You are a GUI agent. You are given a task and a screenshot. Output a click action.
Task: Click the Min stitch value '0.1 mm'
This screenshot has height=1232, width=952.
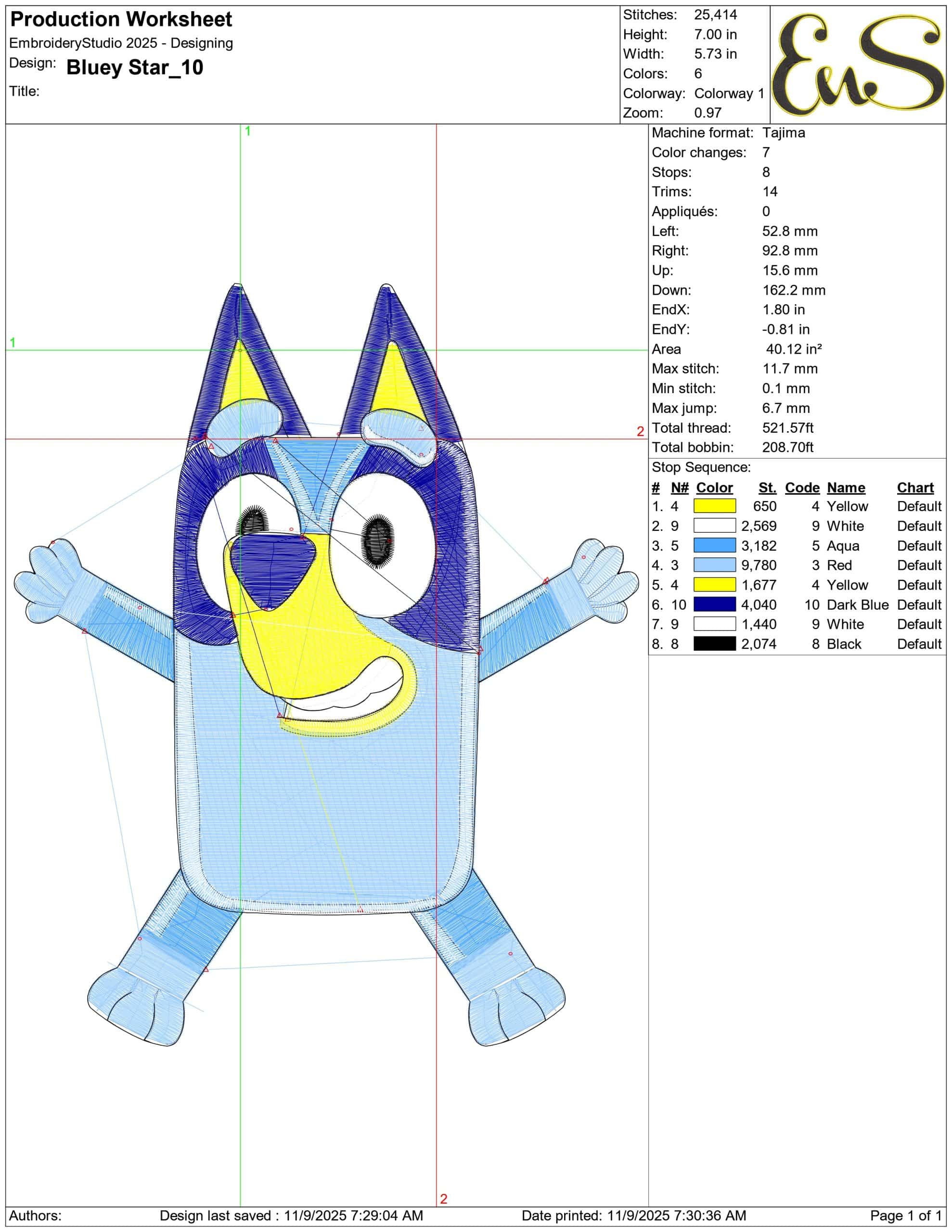(786, 389)
